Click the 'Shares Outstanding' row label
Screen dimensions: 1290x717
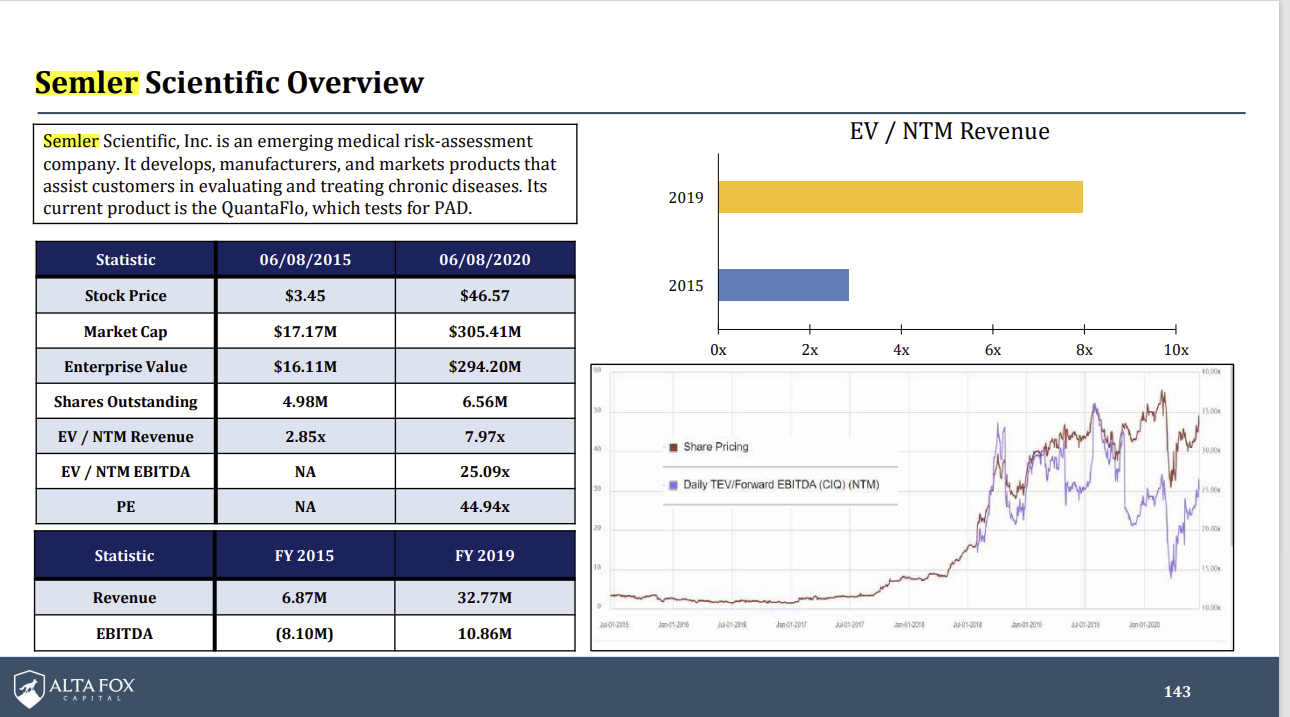coord(126,401)
